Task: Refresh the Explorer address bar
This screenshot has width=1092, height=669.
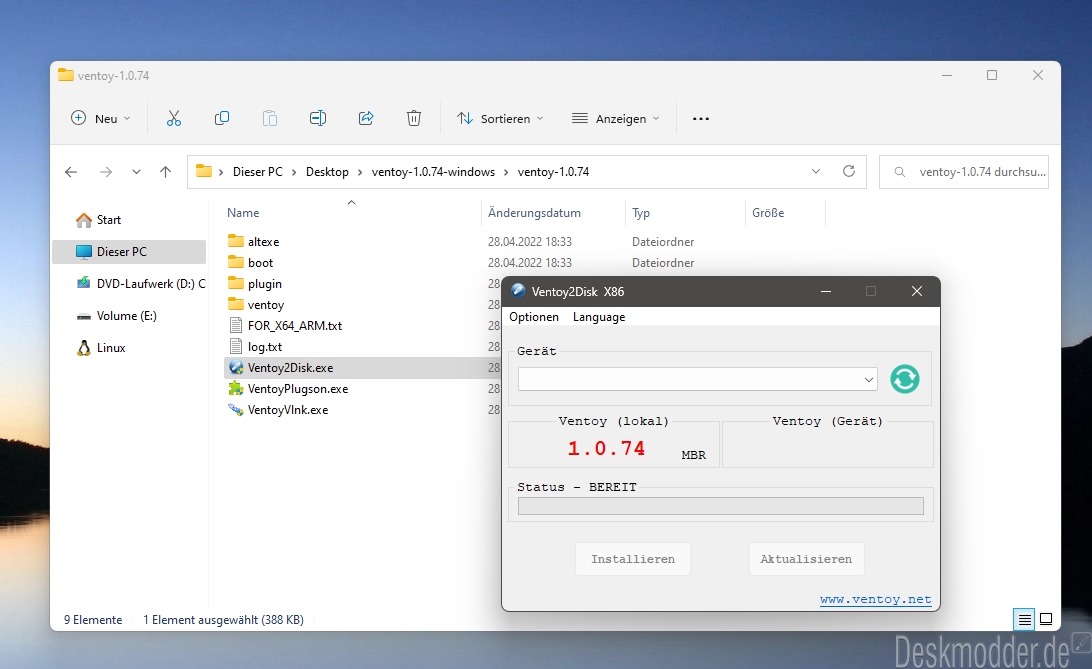Action: click(x=849, y=171)
